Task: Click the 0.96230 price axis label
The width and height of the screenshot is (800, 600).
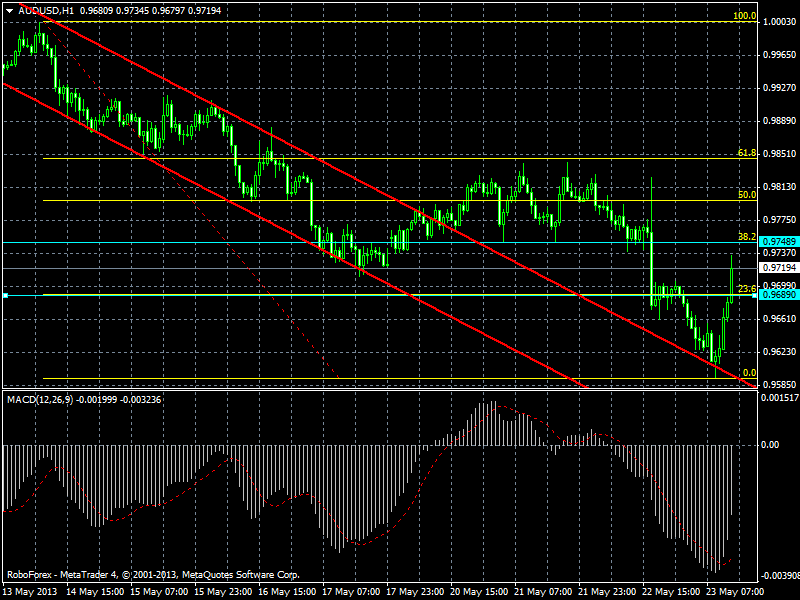Action: click(x=780, y=352)
